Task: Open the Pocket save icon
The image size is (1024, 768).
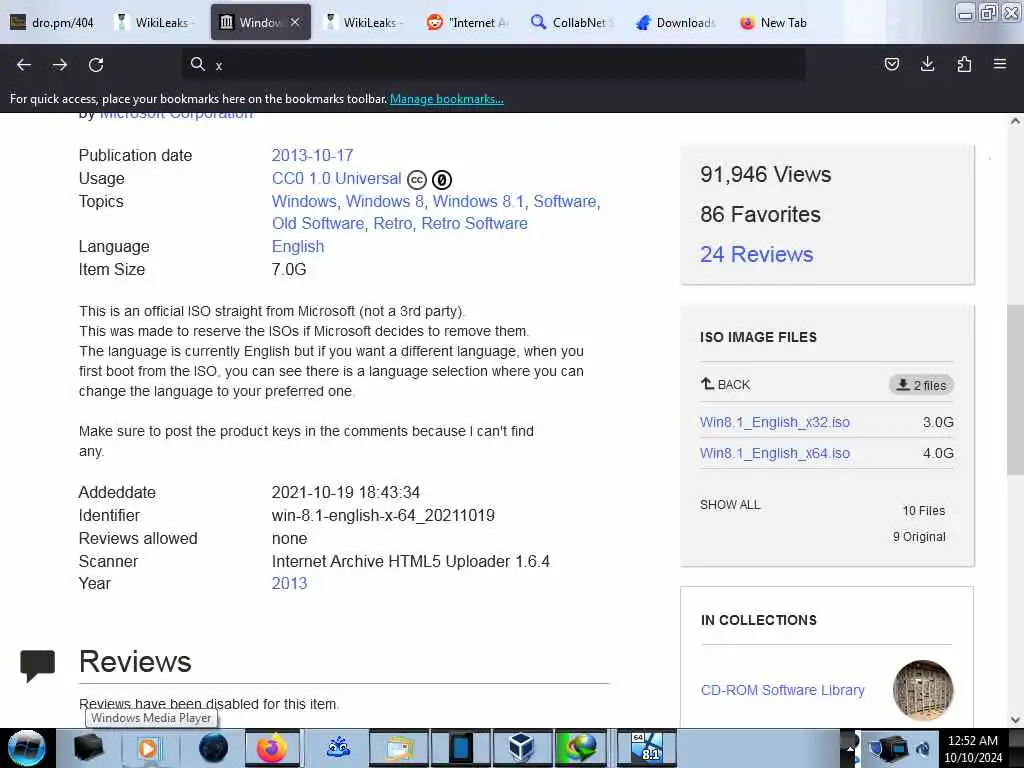Action: click(891, 64)
